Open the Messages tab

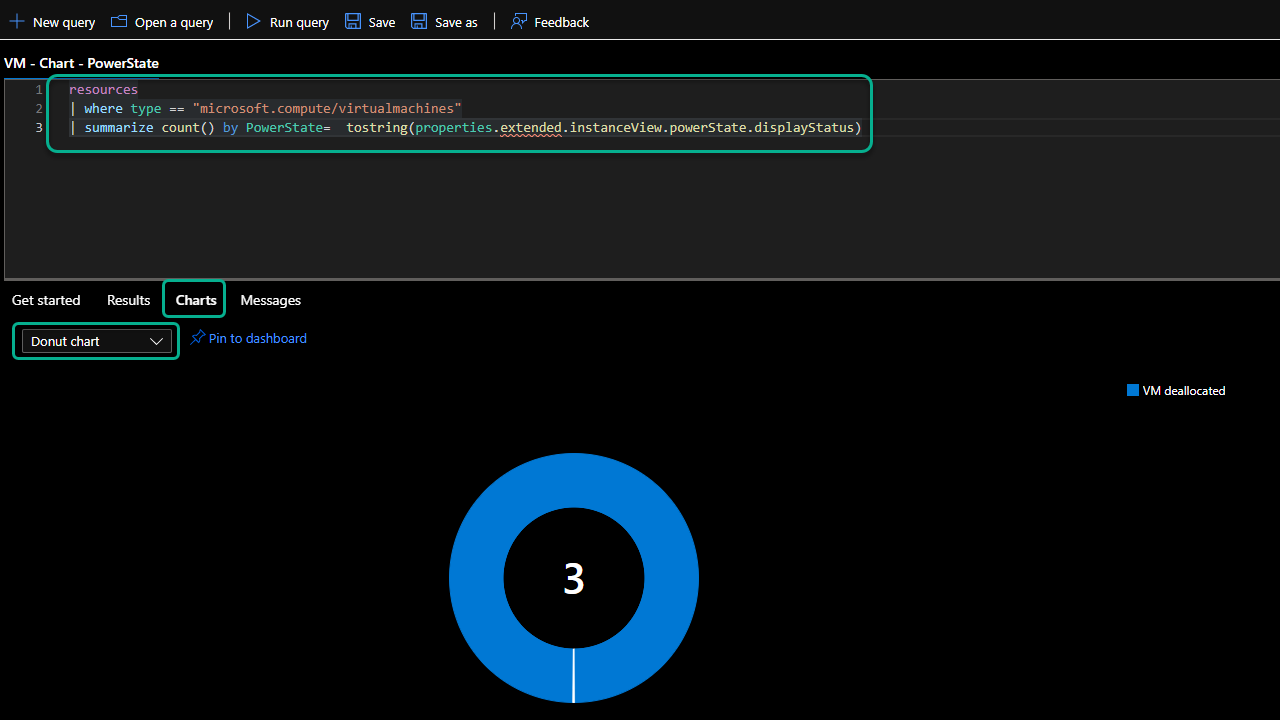tap(270, 300)
